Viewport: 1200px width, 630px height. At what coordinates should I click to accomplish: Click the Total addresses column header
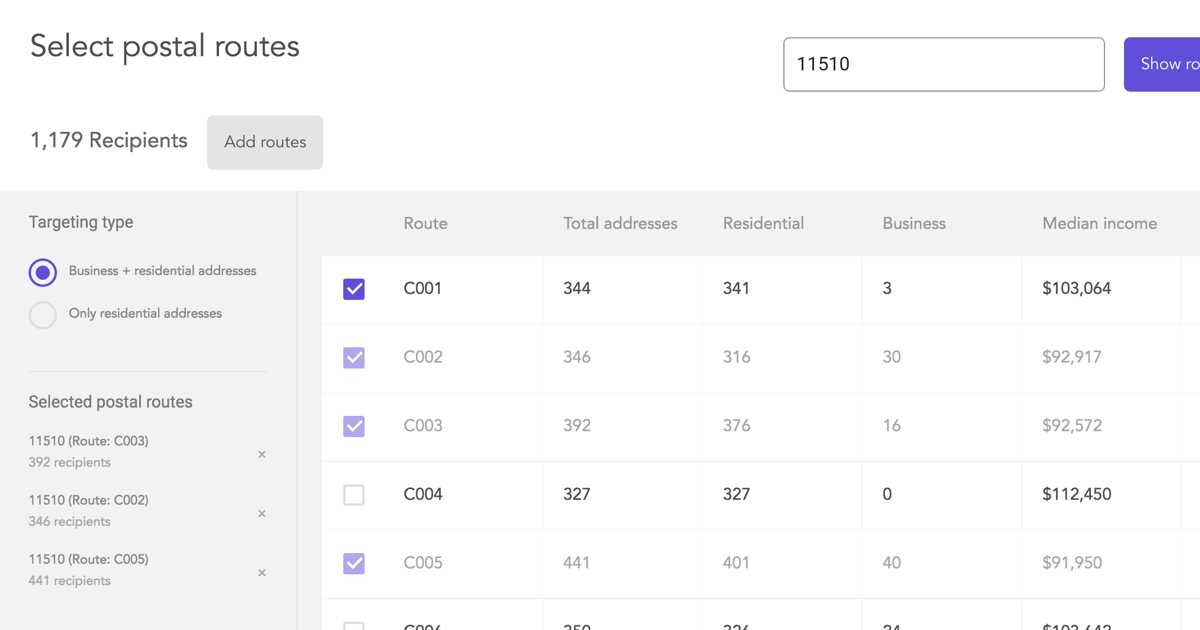point(620,223)
